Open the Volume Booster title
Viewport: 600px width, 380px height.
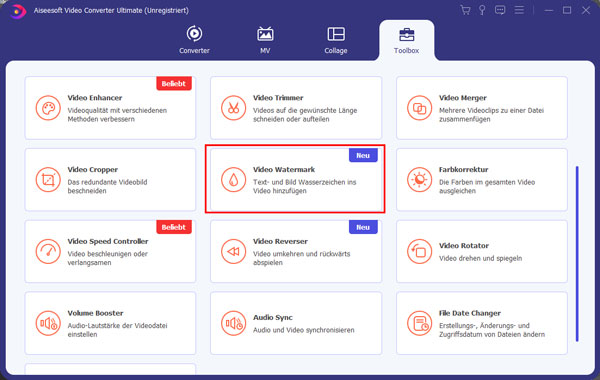click(95, 313)
